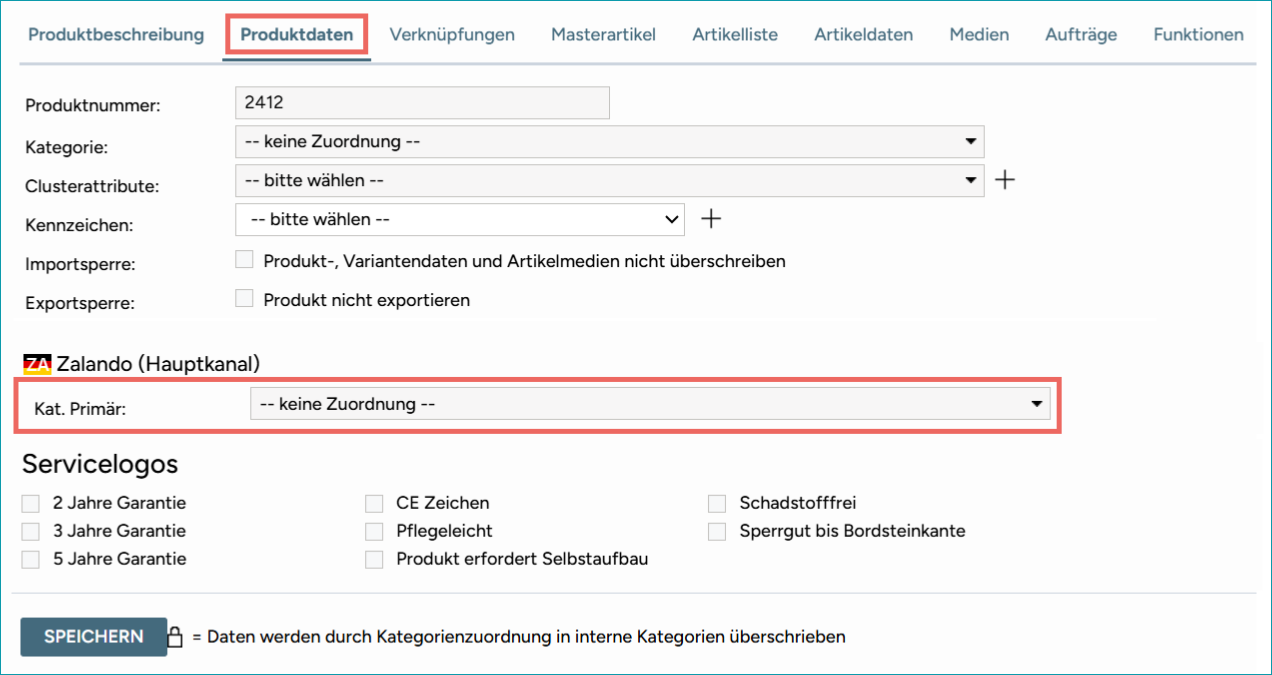Add a Kennzeichen with the plus icon
The image size is (1272, 675).
click(x=710, y=218)
